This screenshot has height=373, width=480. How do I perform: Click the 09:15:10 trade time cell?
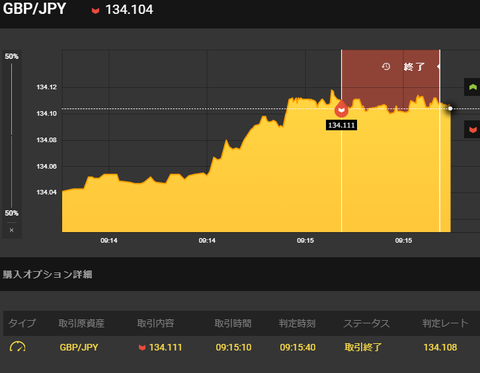click(233, 347)
